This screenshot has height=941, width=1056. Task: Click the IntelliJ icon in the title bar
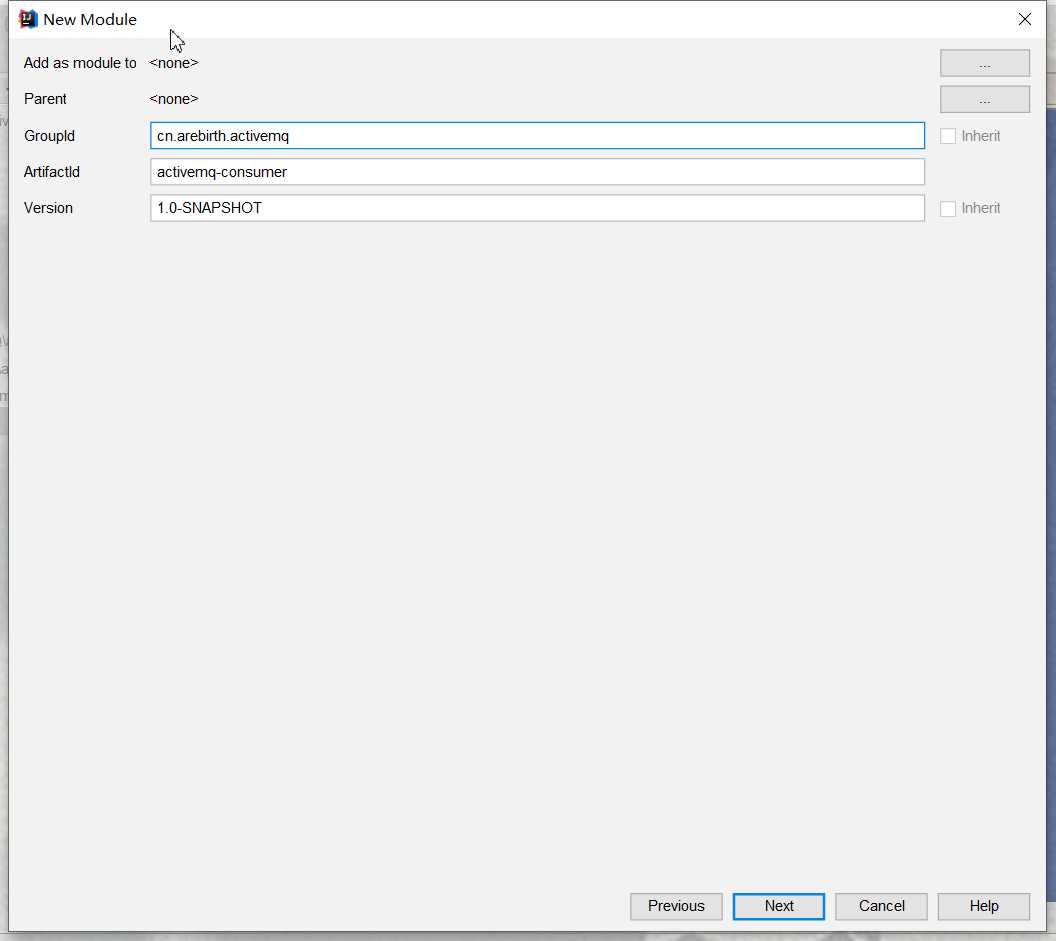pos(28,20)
